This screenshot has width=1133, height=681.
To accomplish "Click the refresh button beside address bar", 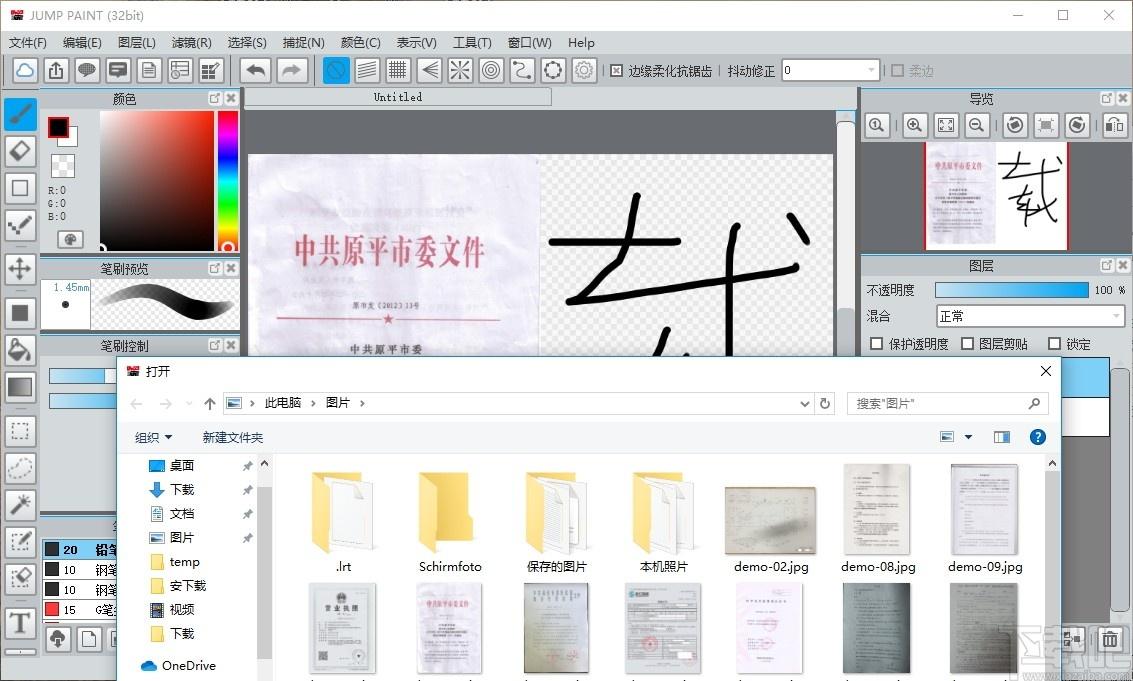I will (825, 404).
